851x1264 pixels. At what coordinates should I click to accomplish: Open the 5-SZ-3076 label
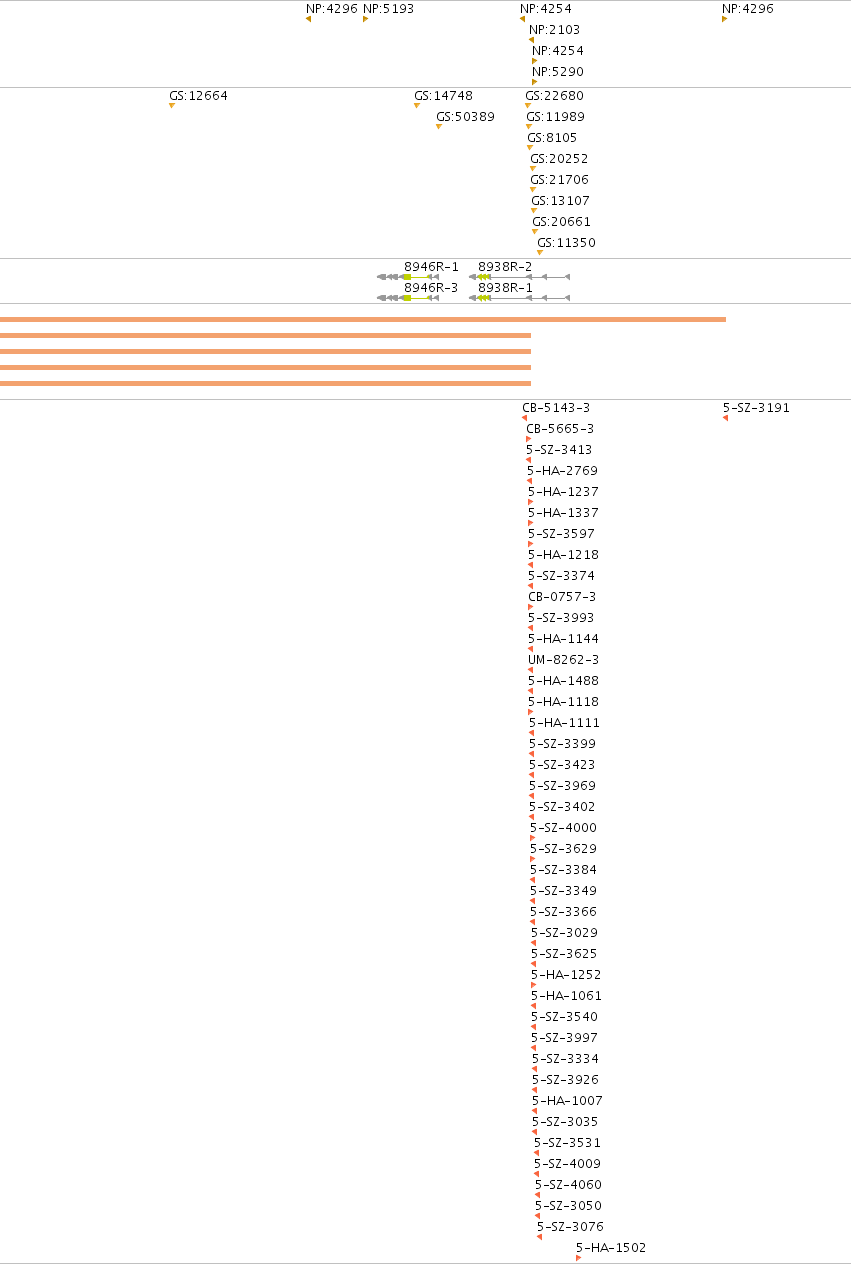coord(570,1227)
